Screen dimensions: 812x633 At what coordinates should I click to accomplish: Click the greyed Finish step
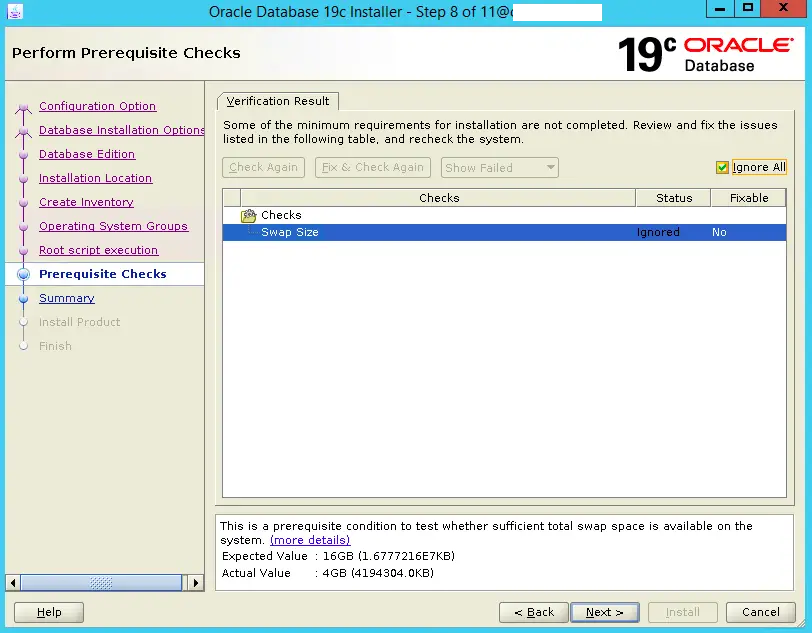55,346
